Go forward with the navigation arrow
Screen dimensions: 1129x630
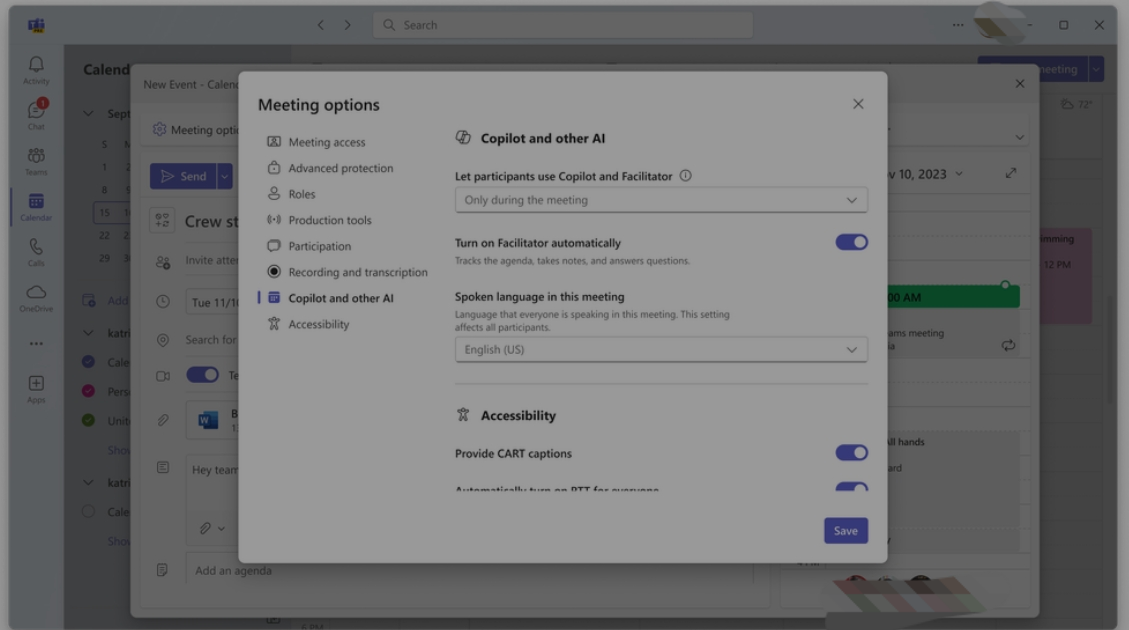coord(347,25)
